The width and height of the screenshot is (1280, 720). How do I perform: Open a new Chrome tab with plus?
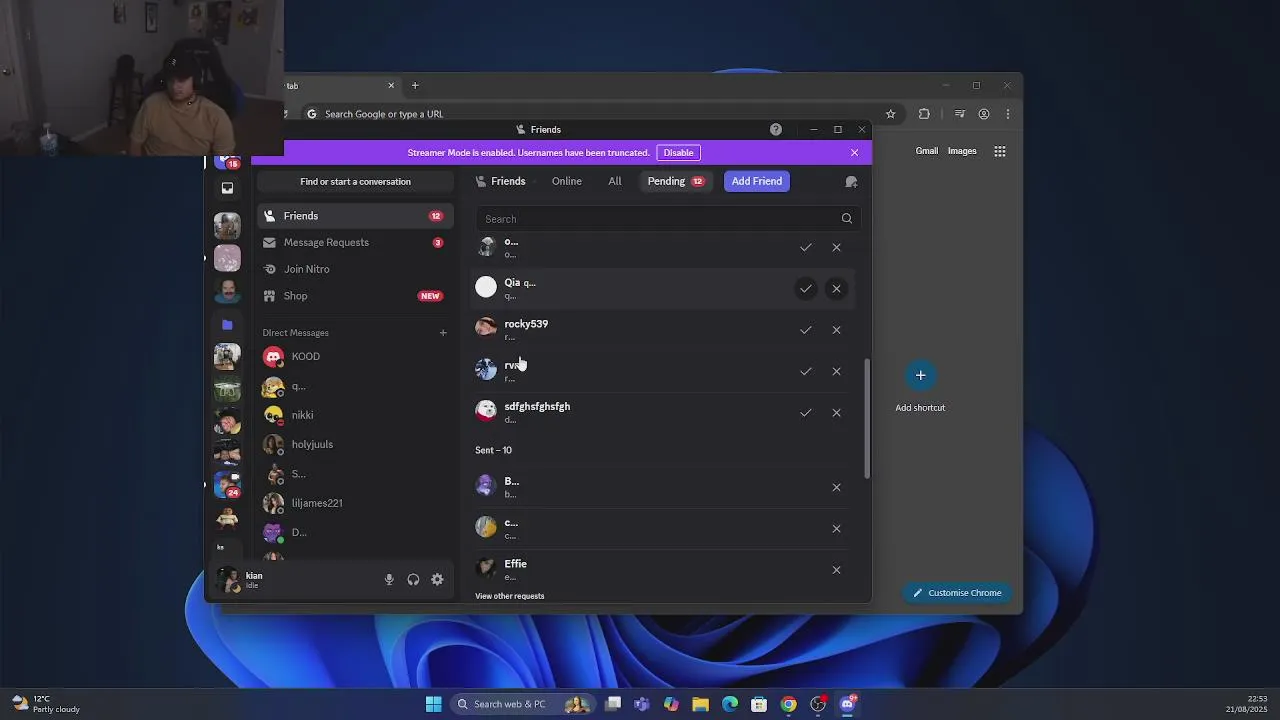(x=415, y=85)
